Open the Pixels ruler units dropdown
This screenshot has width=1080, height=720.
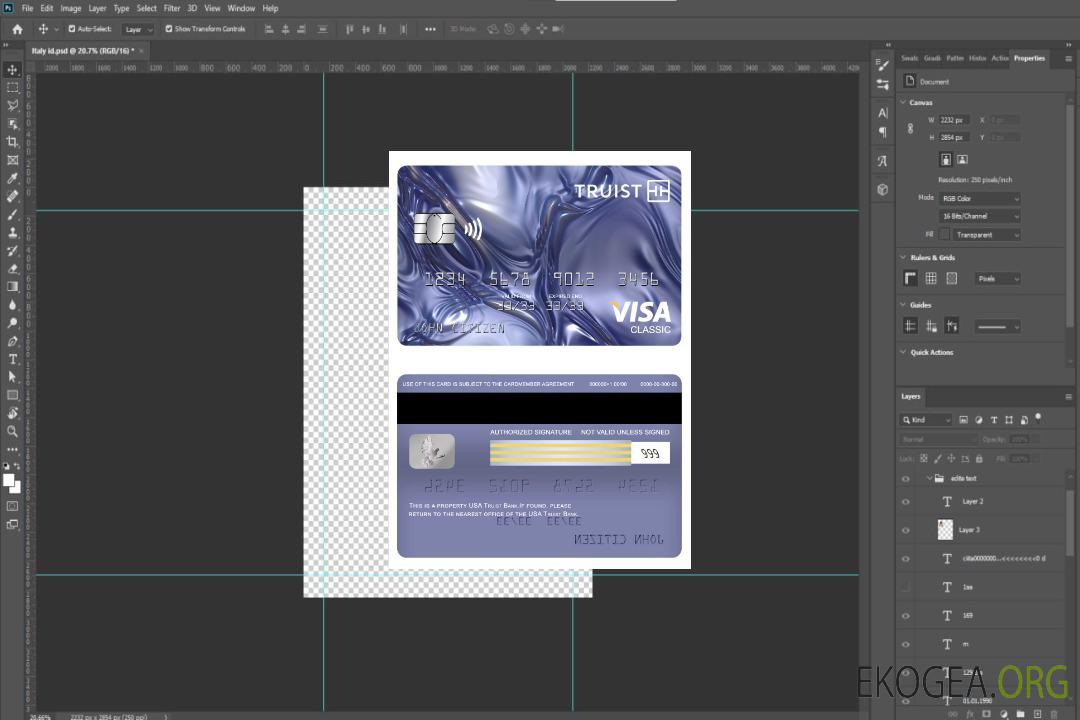click(x=998, y=279)
